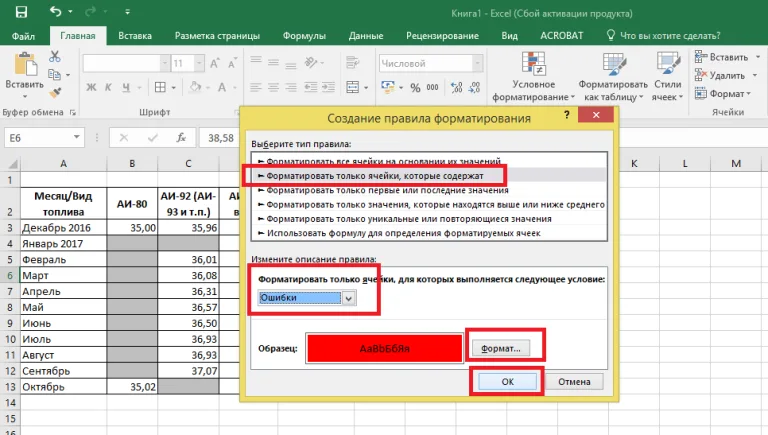
Task: Confirm the rule with the ОК button
Action: click(507, 382)
